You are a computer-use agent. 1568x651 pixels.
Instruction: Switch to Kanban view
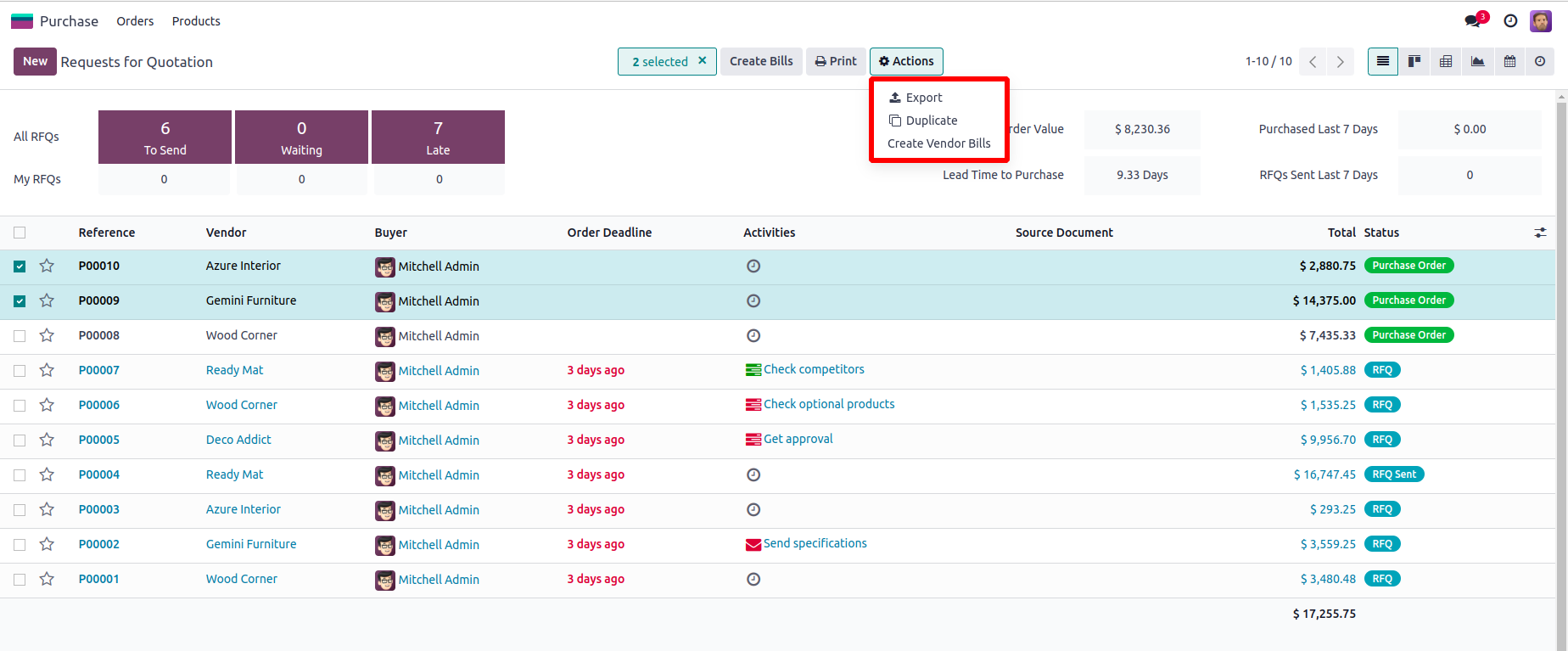pos(1414,61)
